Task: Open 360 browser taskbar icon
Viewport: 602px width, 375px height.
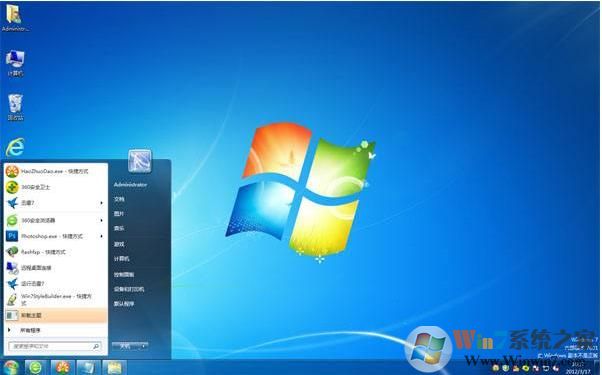Action: [x=36, y=367]
